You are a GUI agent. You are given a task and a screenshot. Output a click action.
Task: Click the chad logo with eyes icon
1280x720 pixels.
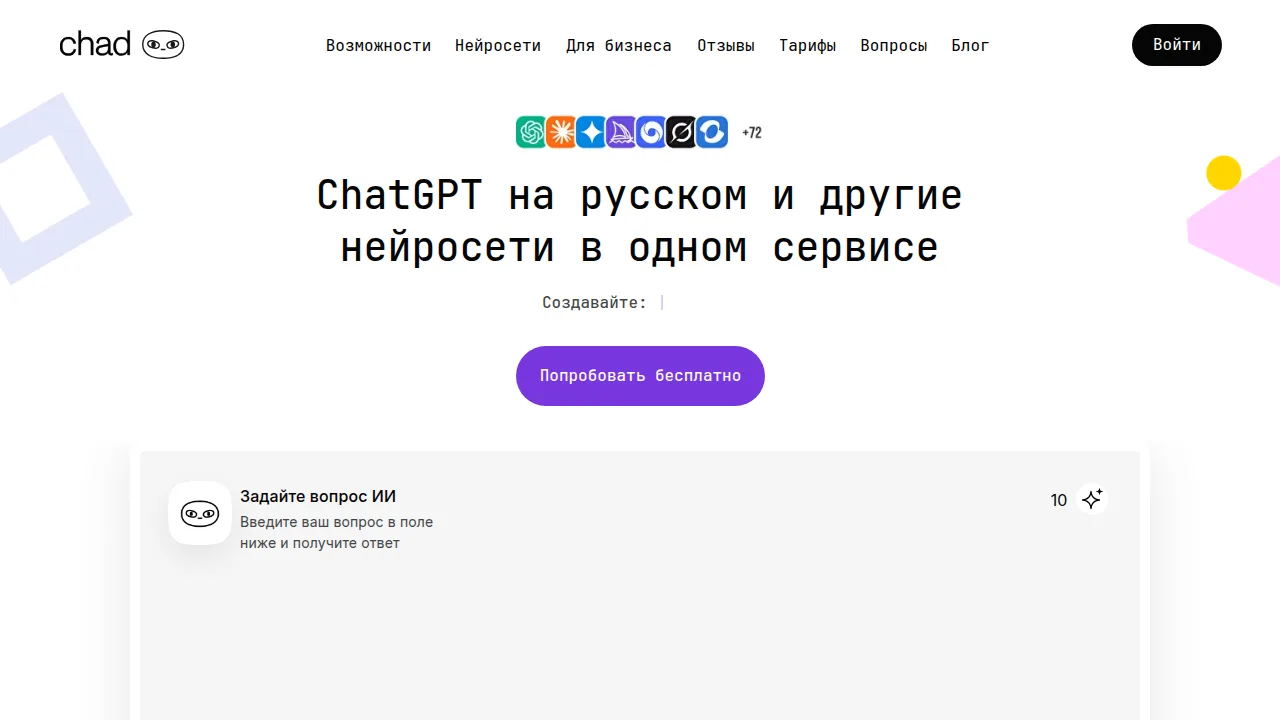(x=122, y=44)
